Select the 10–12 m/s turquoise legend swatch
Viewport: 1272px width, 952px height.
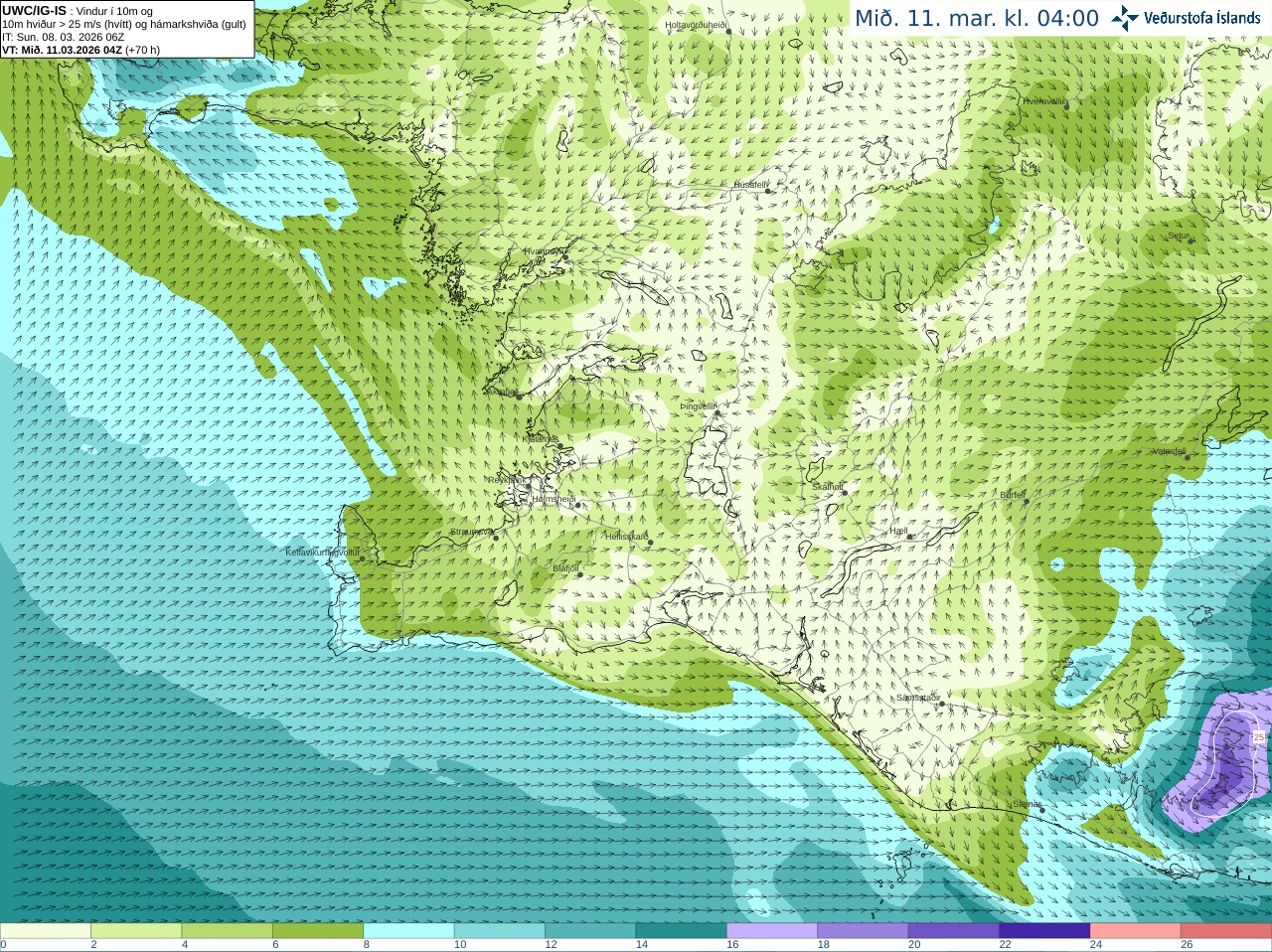tap(500, 931)
